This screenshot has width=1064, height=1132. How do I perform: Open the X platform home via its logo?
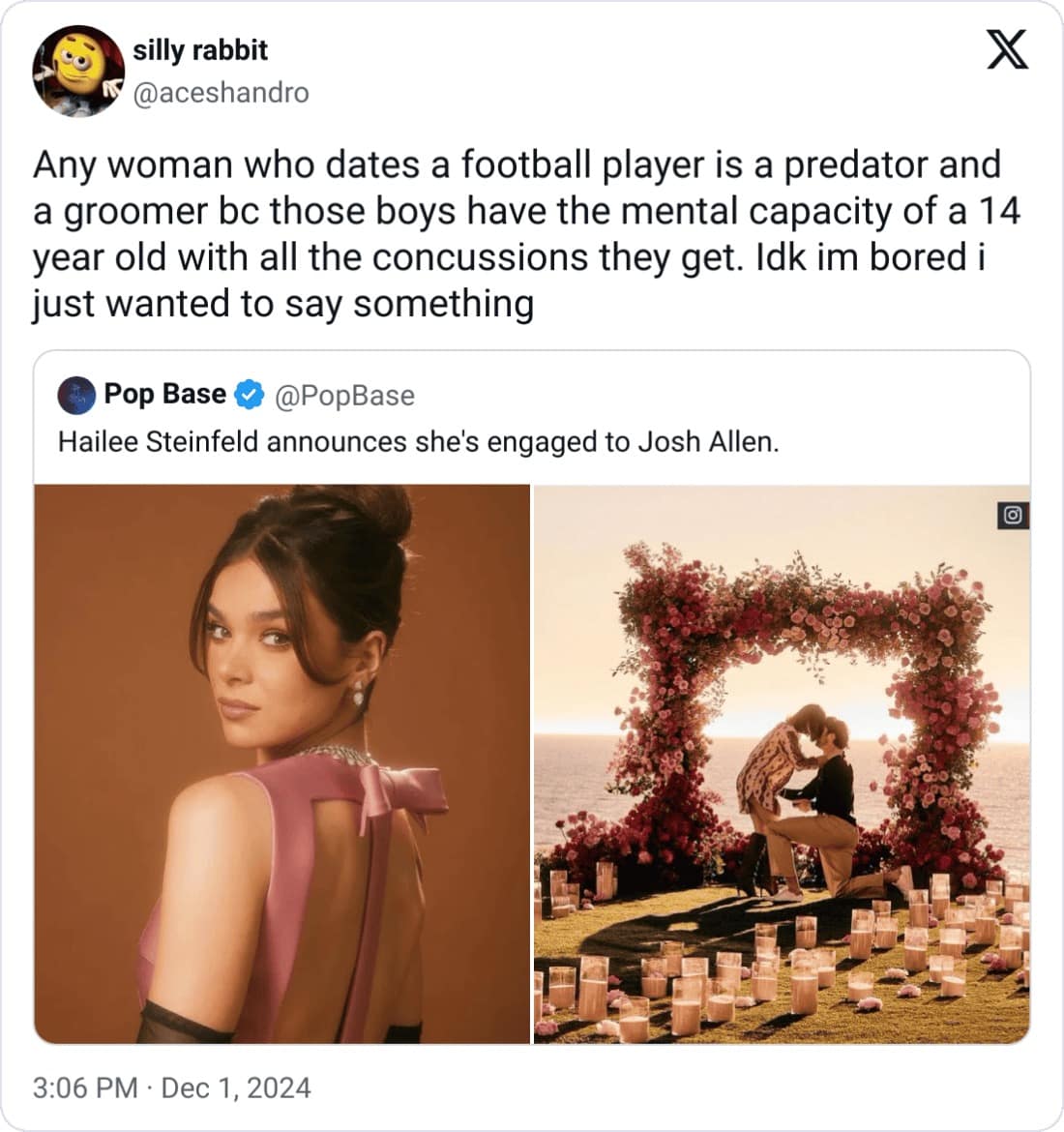tap(1007, 50)
